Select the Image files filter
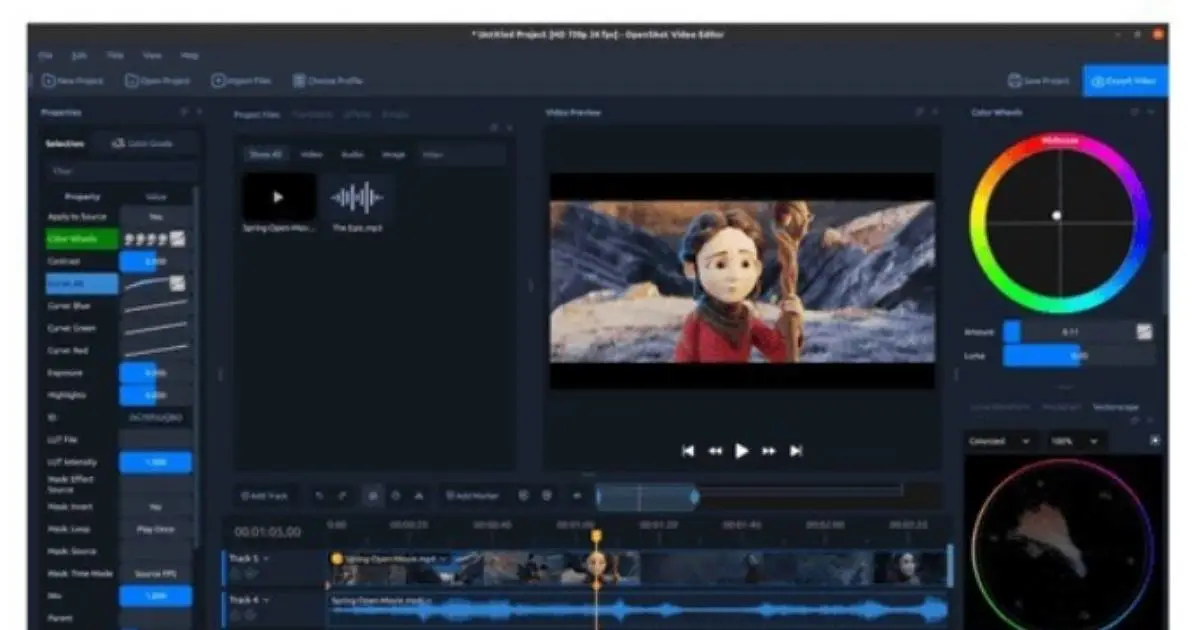Image resolution: width=1200 pixels, height=630 pixels. [x=393, y=155]
